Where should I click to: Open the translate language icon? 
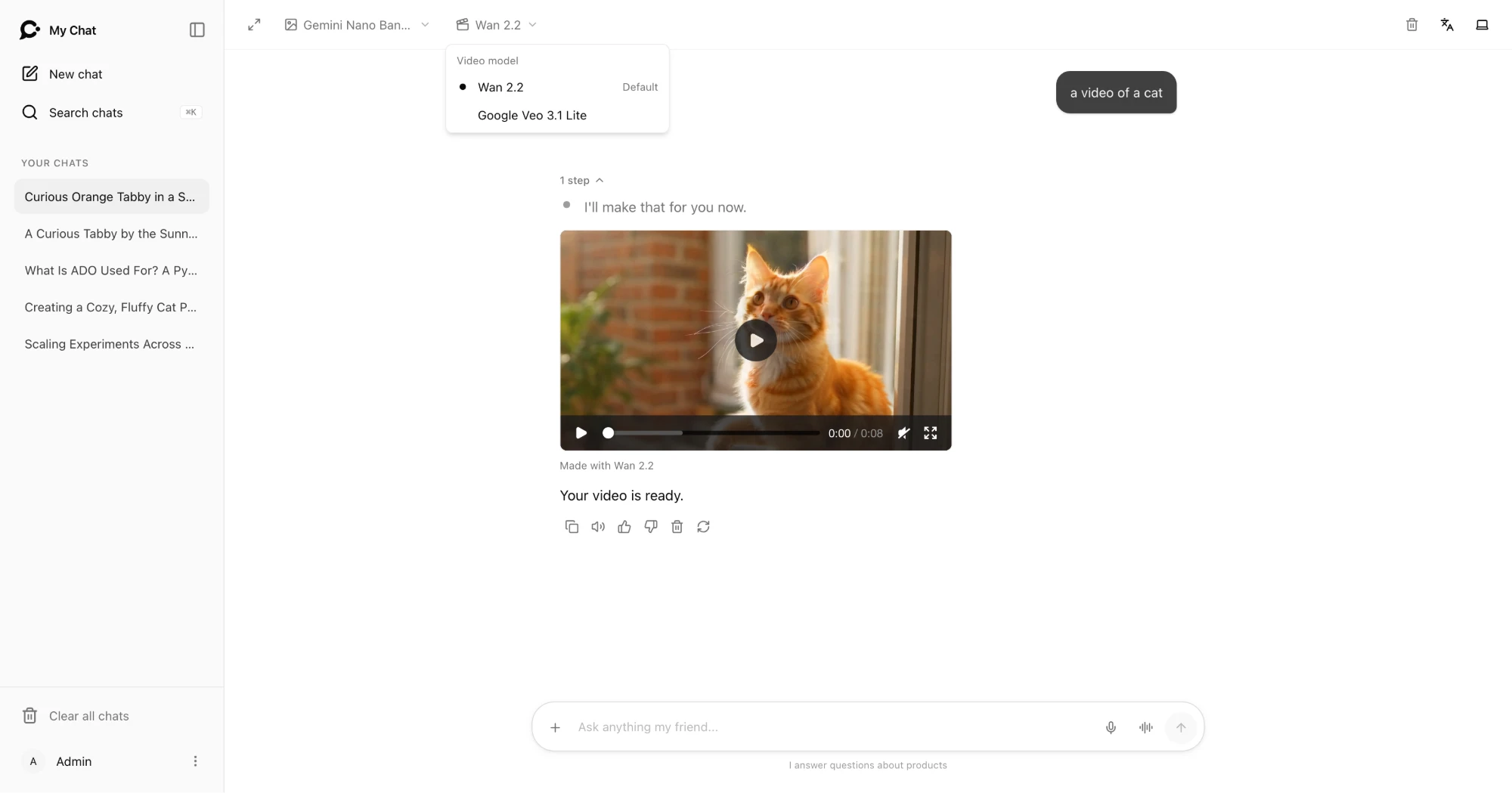click(x=1447, y=25)
